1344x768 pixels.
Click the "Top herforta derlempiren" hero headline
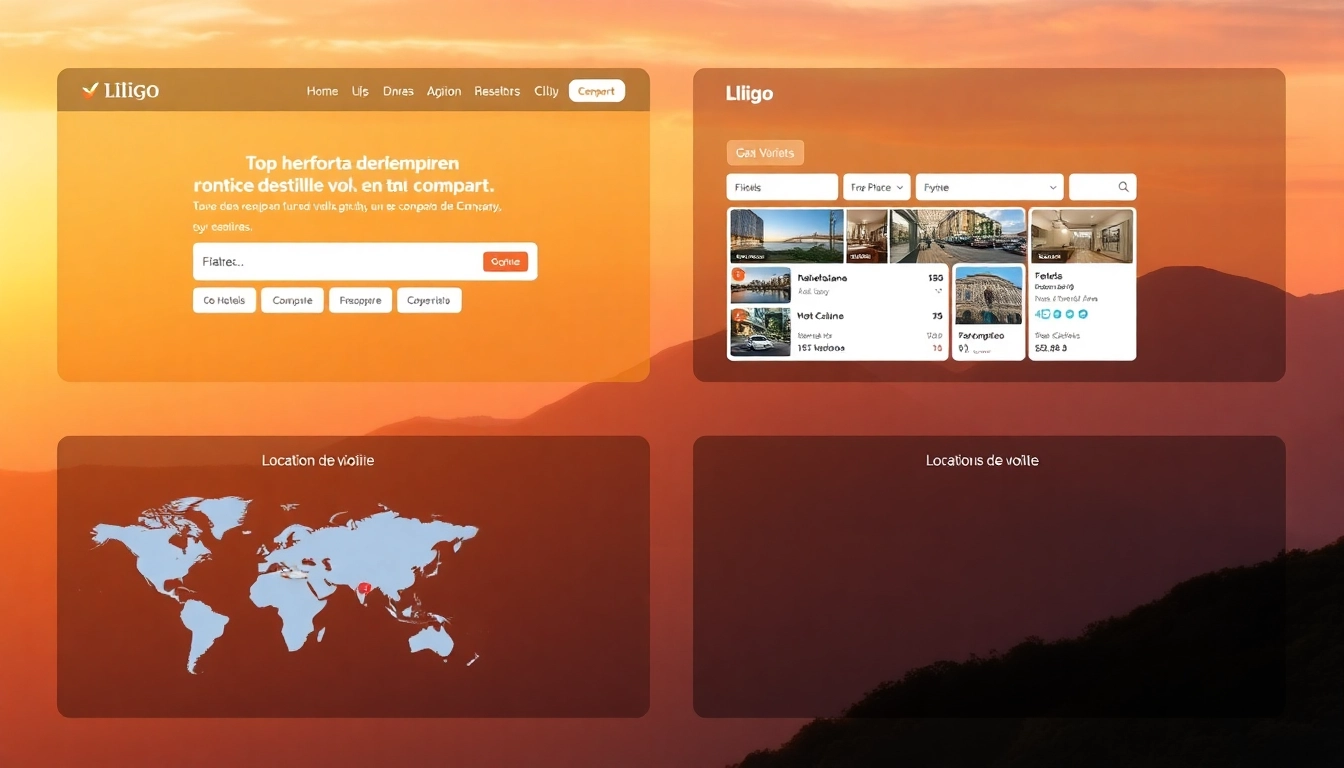pos(352,163)
